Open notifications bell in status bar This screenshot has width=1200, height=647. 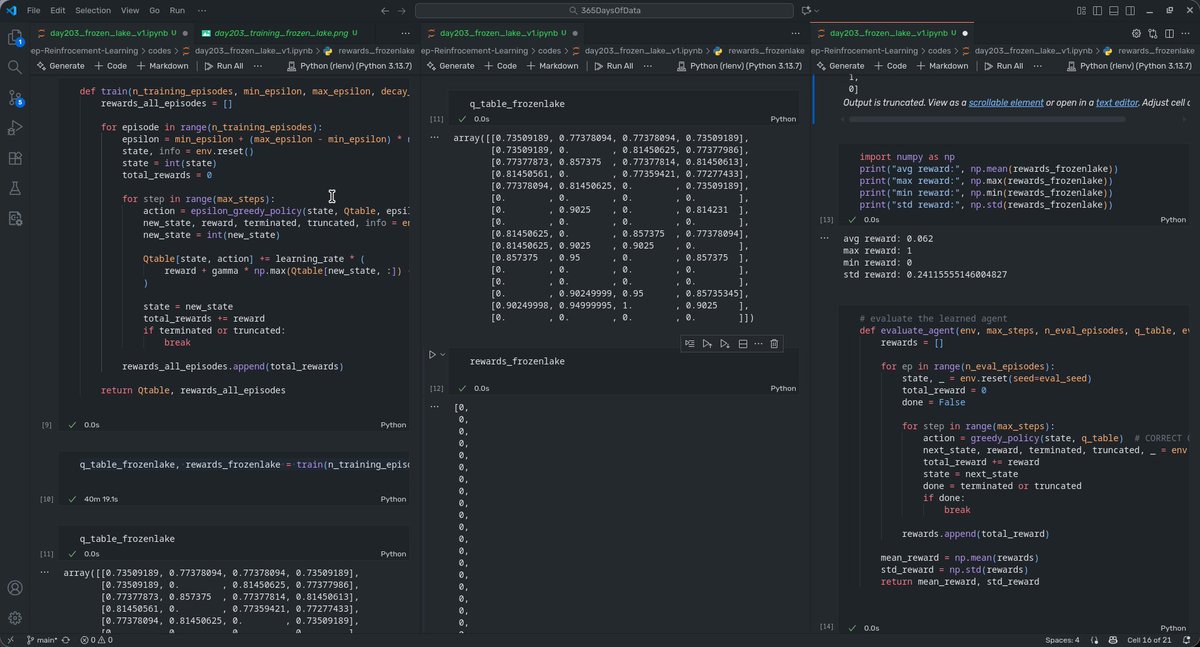[1187, 640]
